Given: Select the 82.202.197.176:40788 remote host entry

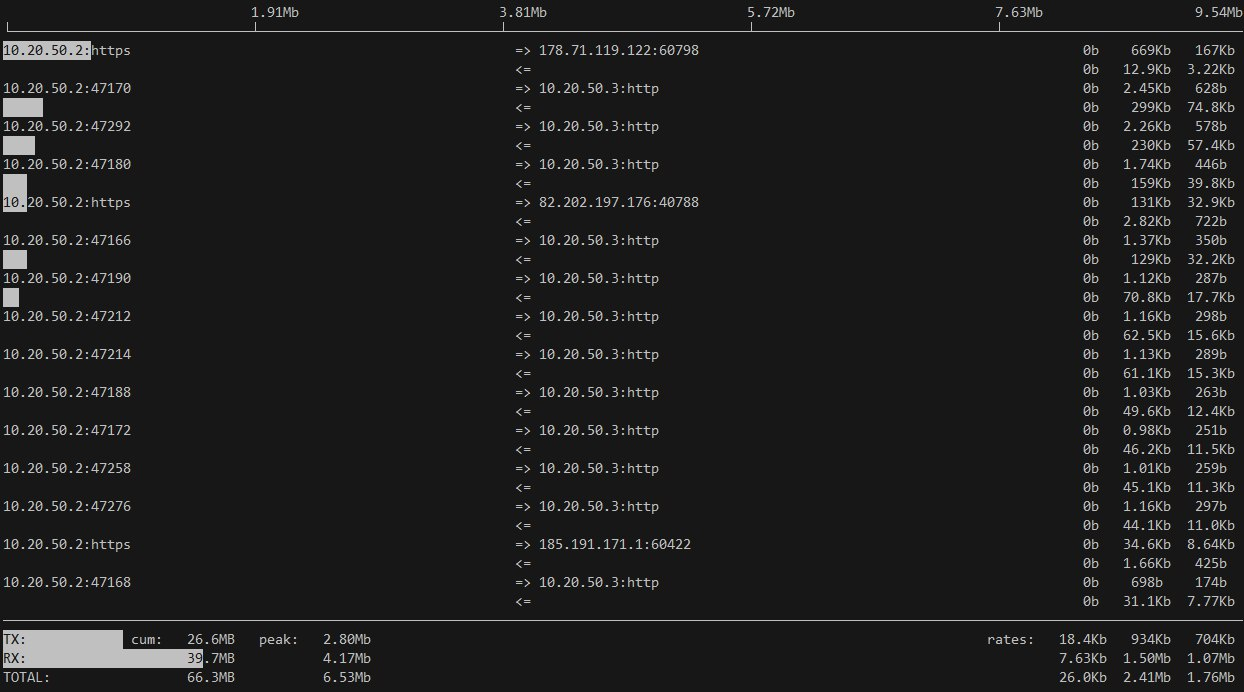Looking at the screenshot, I should pyautogui.click(x=618, y=202).
